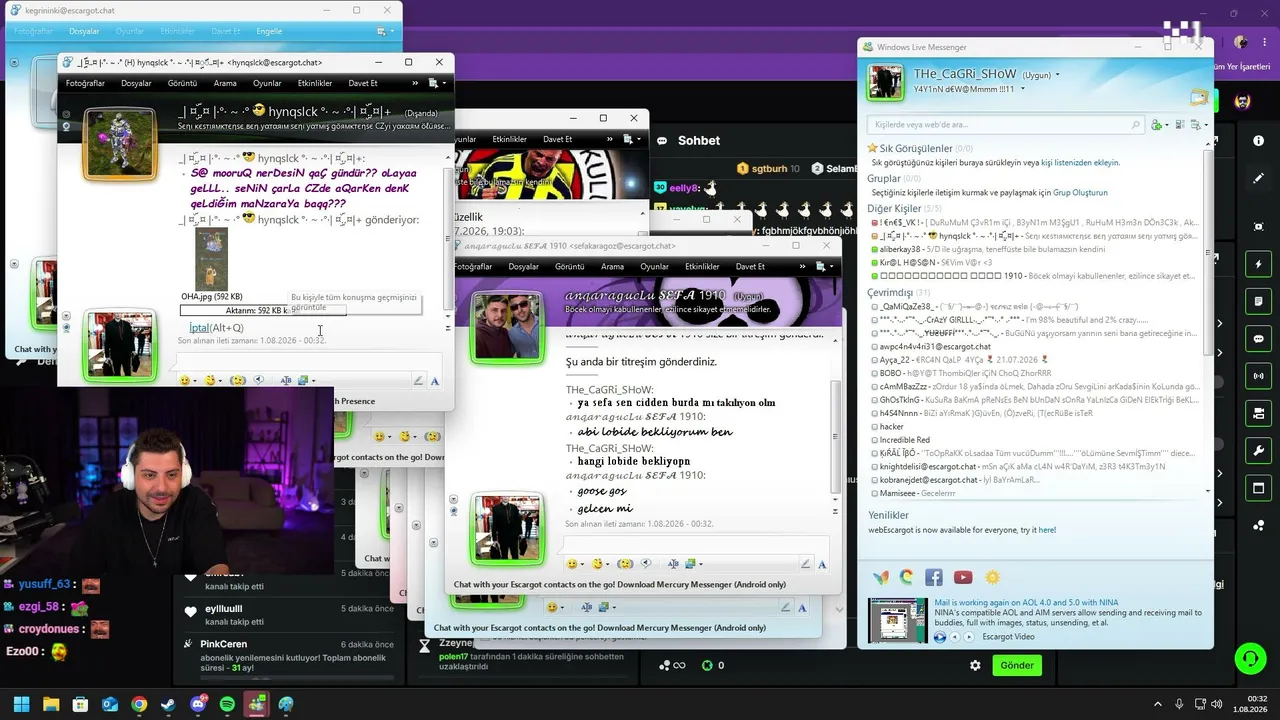Click the handwriting pen icon in SEFA chat

point(805,564)
